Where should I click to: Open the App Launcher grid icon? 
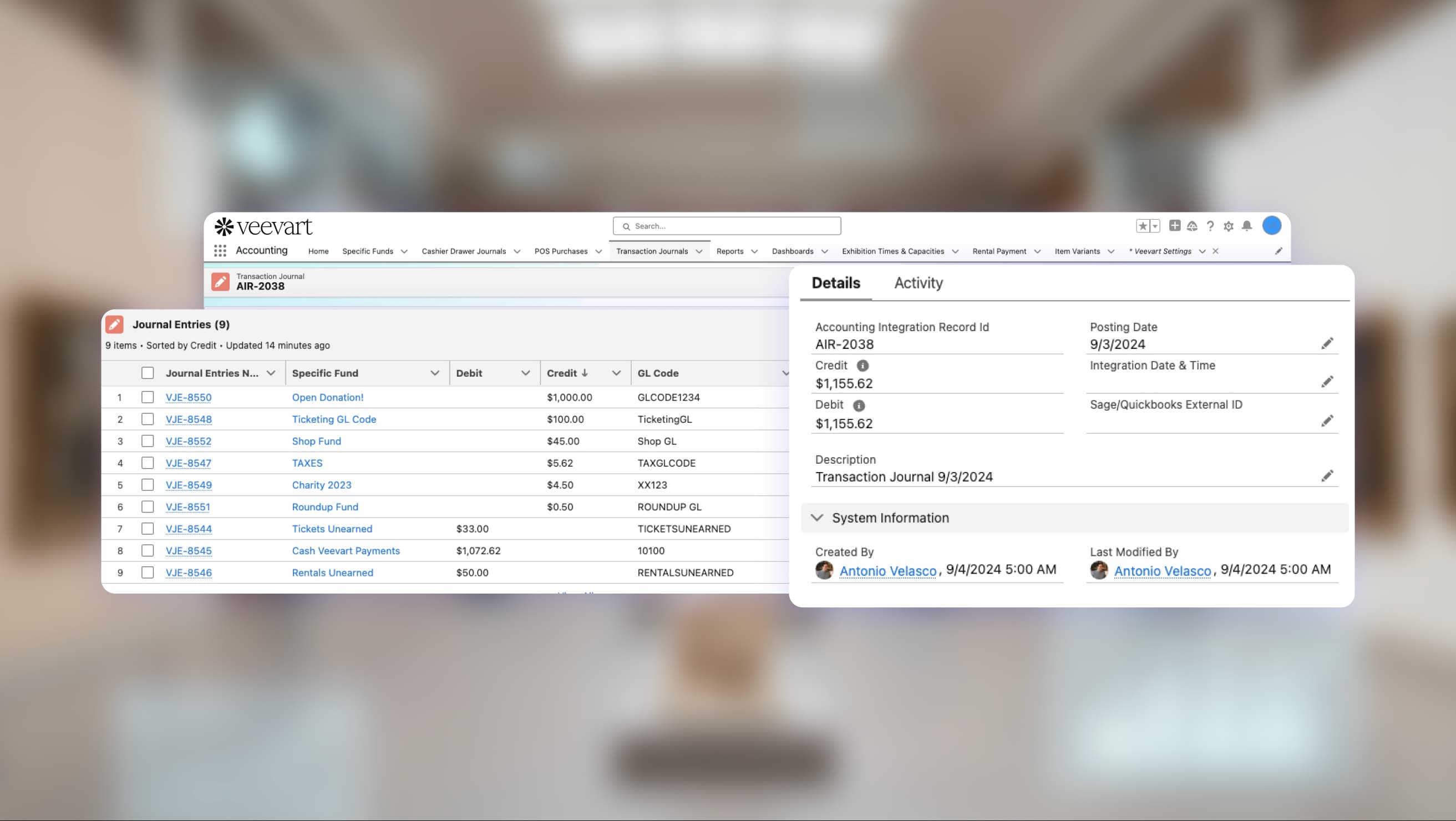[220, 251]
